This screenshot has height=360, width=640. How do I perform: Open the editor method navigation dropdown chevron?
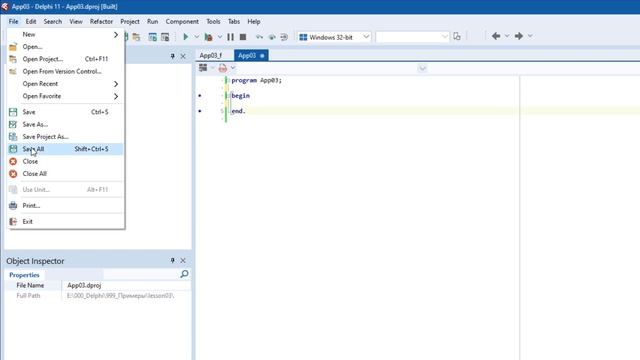(422, 69)
